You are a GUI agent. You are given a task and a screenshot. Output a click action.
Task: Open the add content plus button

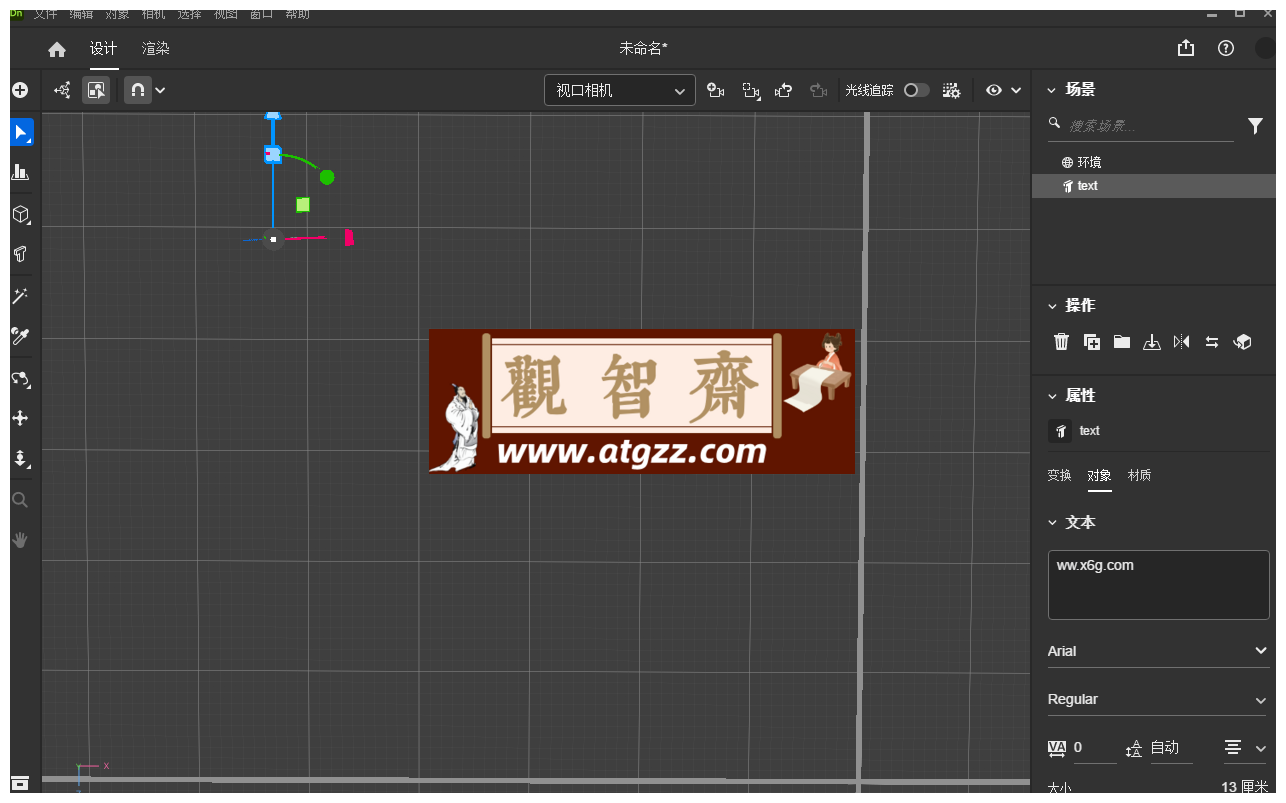20,90
